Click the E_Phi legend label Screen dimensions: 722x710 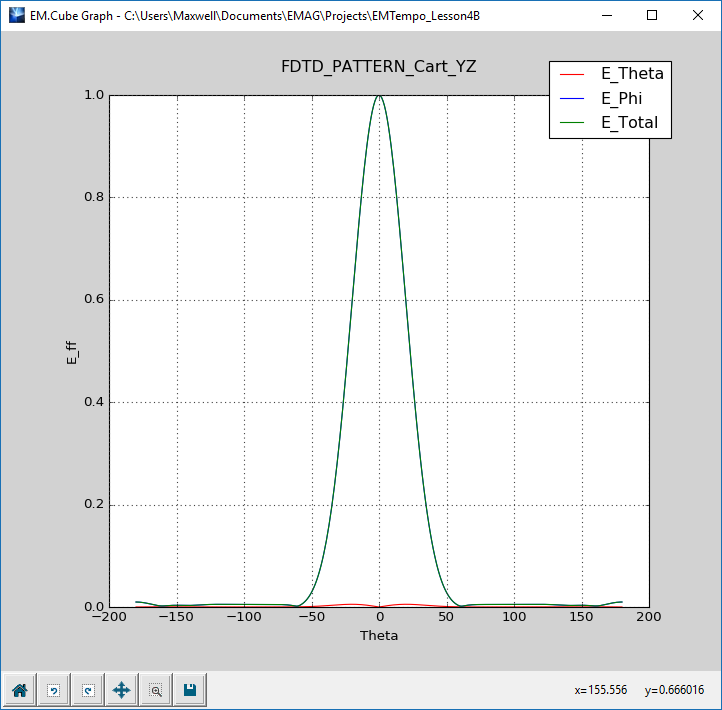(622, 98)
